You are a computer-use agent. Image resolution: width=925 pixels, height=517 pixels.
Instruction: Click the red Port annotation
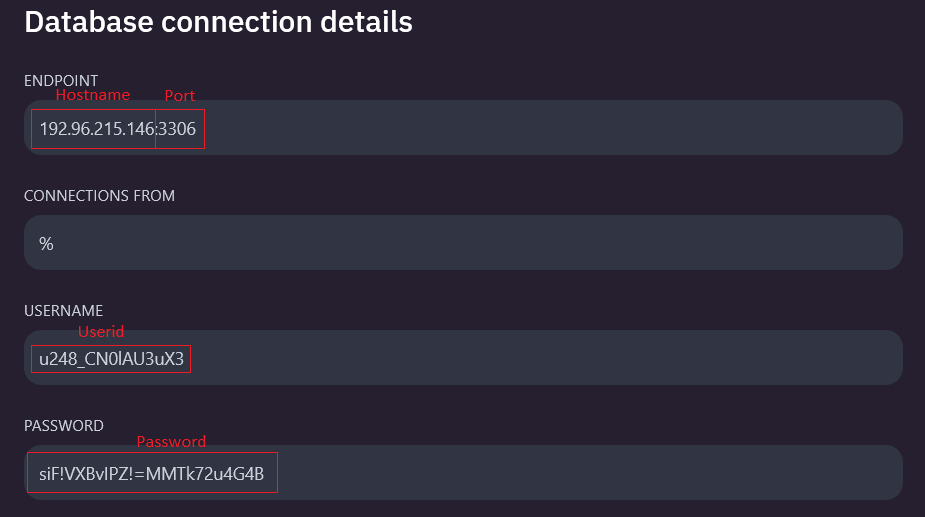pyautogui.click(x=180, y=96)
